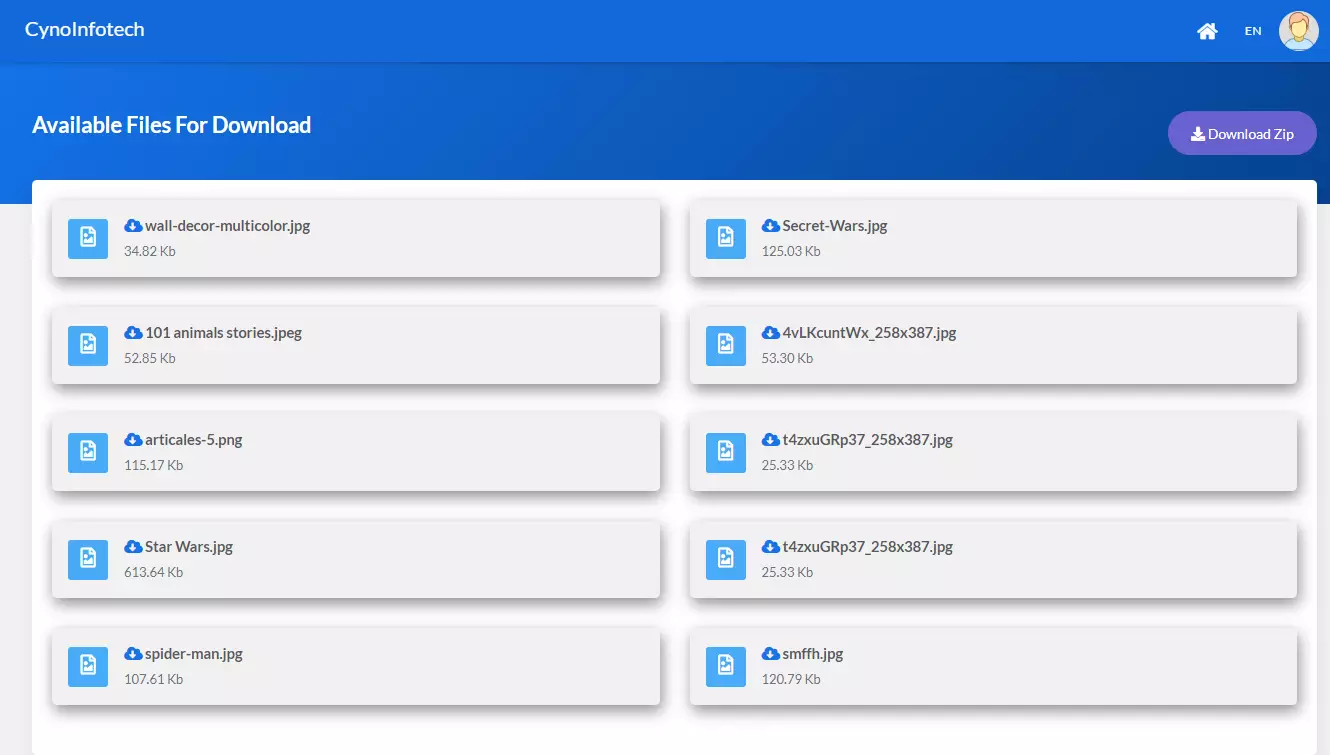Click image file icon beside smffh.jpg
The width and height of the screenshot is (1330, 755).
(x=726, y=666)
